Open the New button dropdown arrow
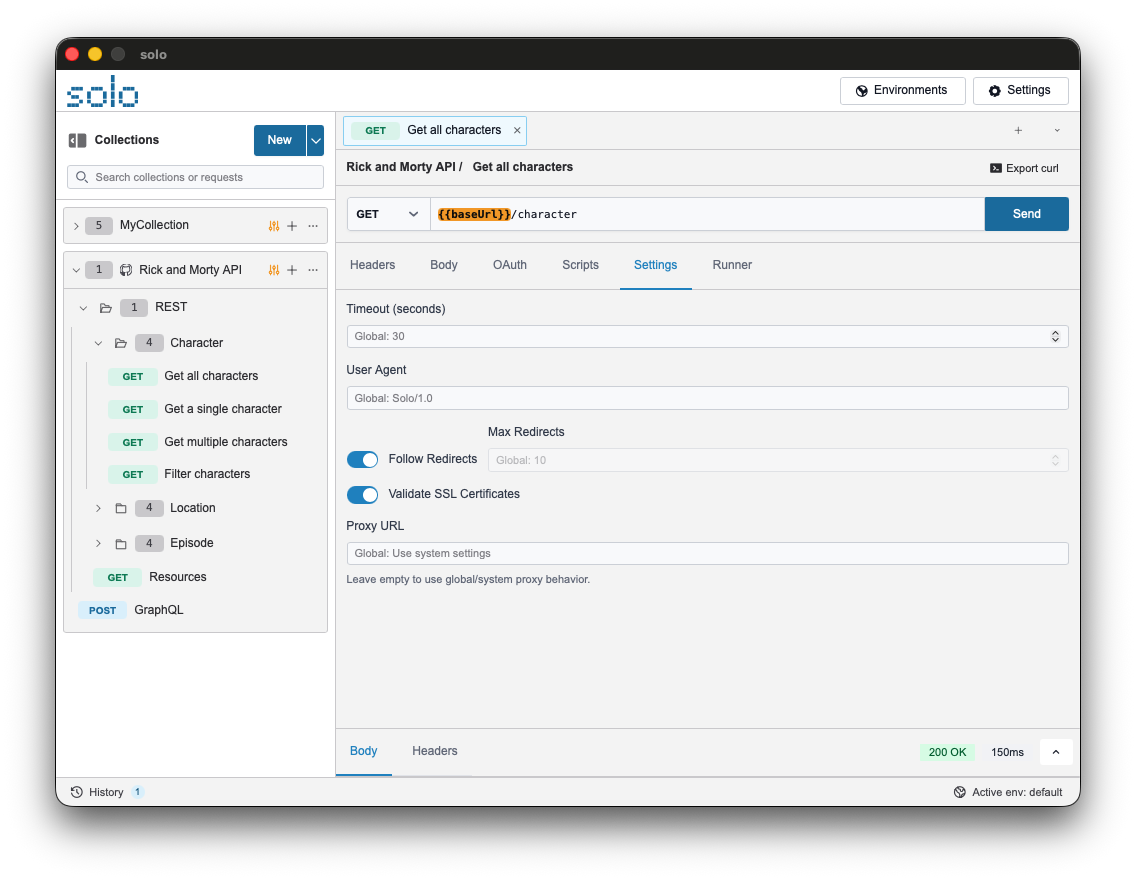This screenshot has height=880, width=1136. coord(315,141)
